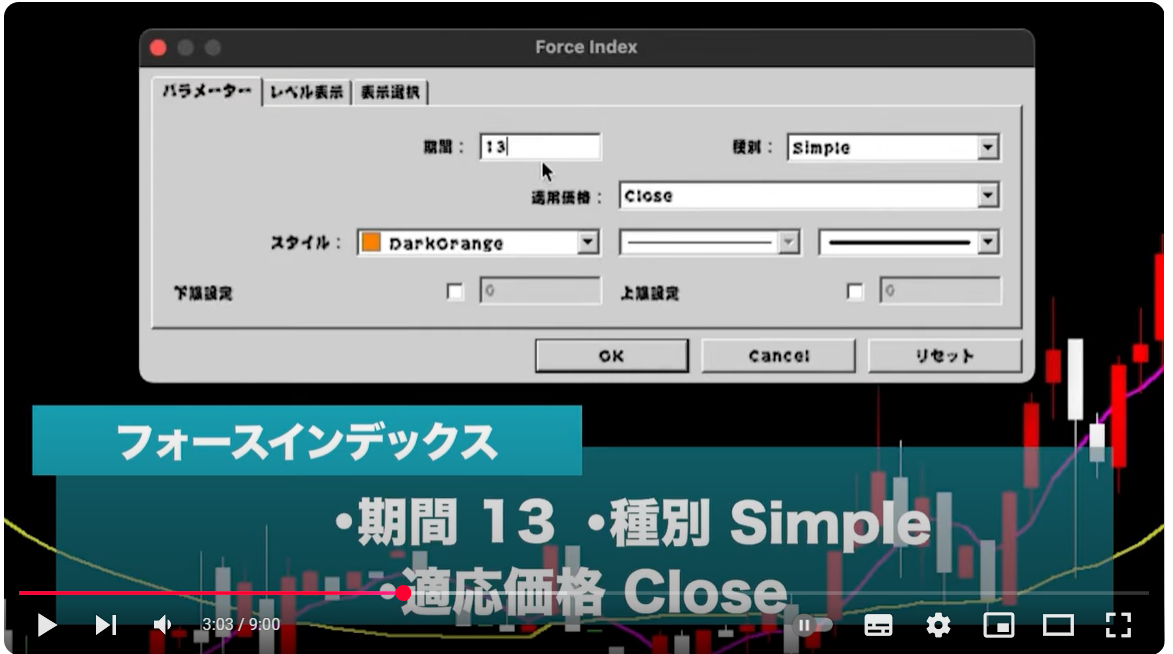Click the 下限設定 value field

point(540,291)
